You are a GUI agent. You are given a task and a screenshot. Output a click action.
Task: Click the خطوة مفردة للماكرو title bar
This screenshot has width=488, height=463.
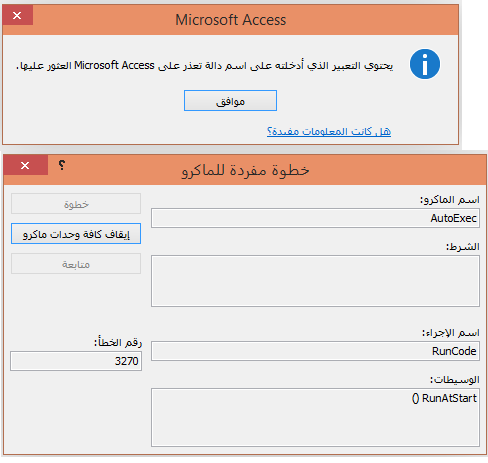[x=245, y=170]
